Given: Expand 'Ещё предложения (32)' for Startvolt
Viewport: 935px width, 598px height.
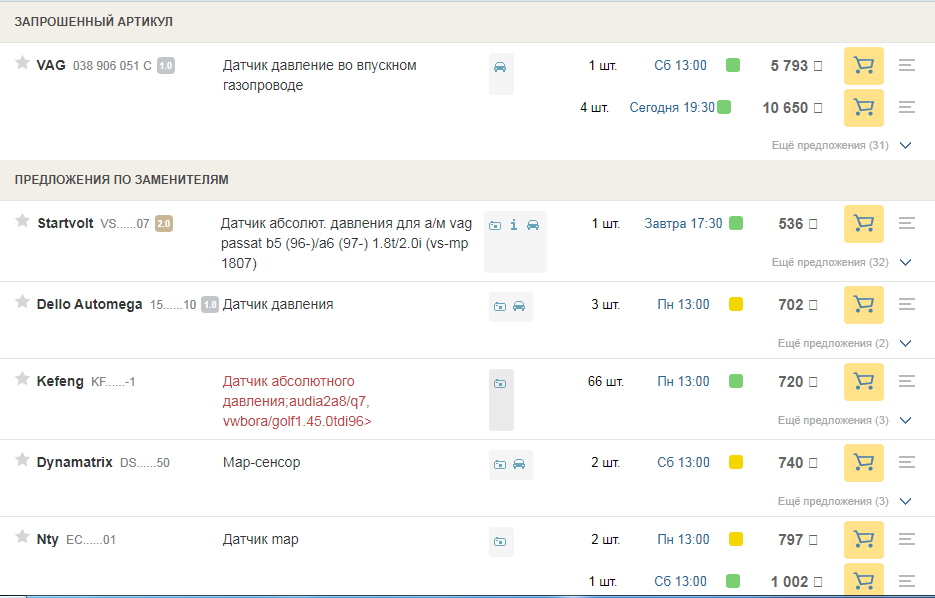Looking at the screenshot, I should point(842,262).
